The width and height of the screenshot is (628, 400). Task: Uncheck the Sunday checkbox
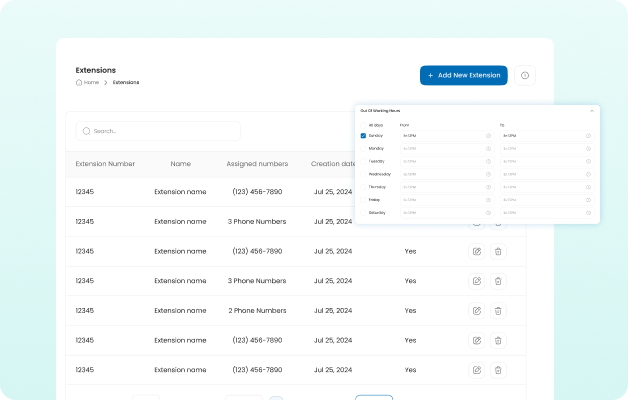point(363,135)
